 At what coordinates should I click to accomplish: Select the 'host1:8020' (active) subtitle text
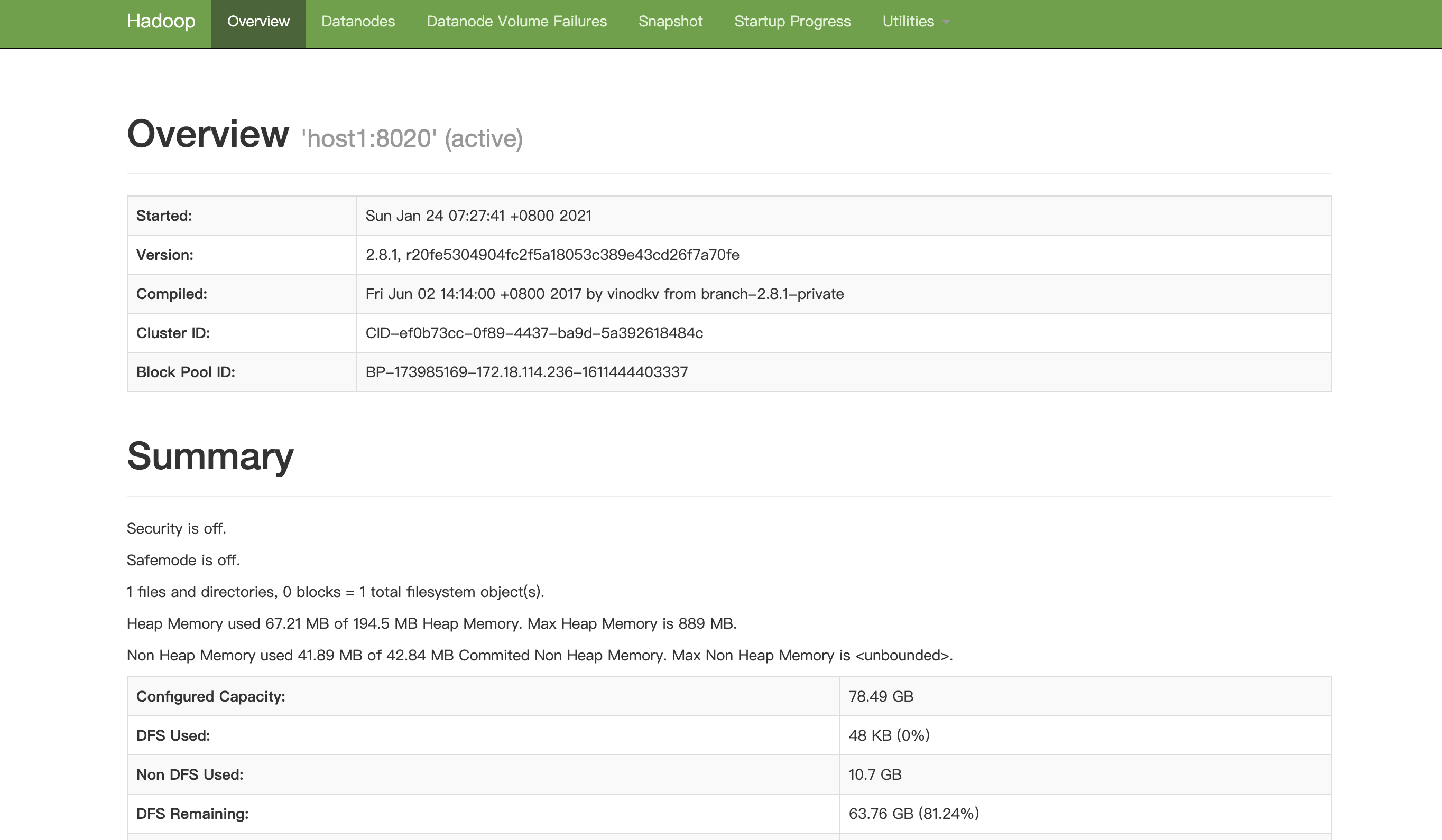click(412, 138)
